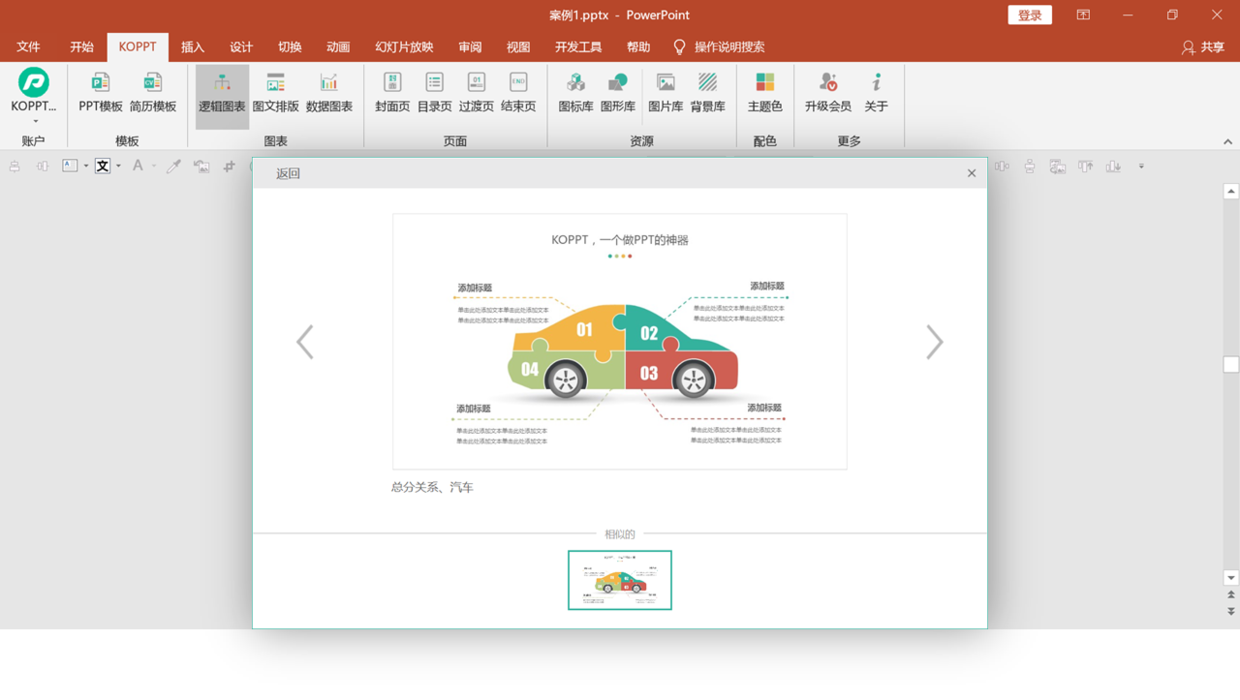
Task: Switch to the 开始 Home tab
Action: (82, 47)
